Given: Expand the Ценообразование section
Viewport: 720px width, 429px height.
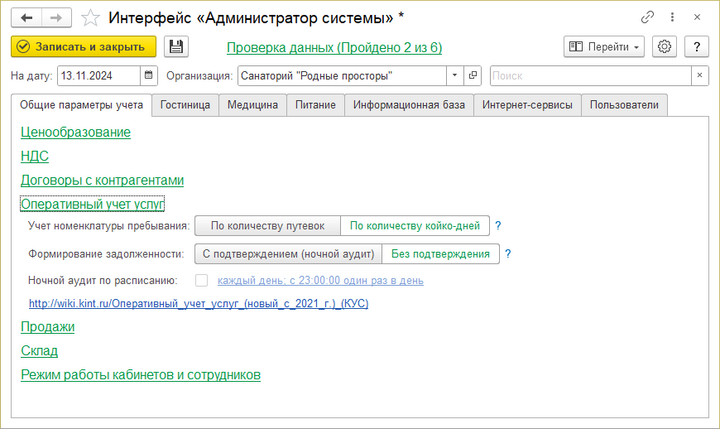Looking at the screenshot, I should click(76, 132).
